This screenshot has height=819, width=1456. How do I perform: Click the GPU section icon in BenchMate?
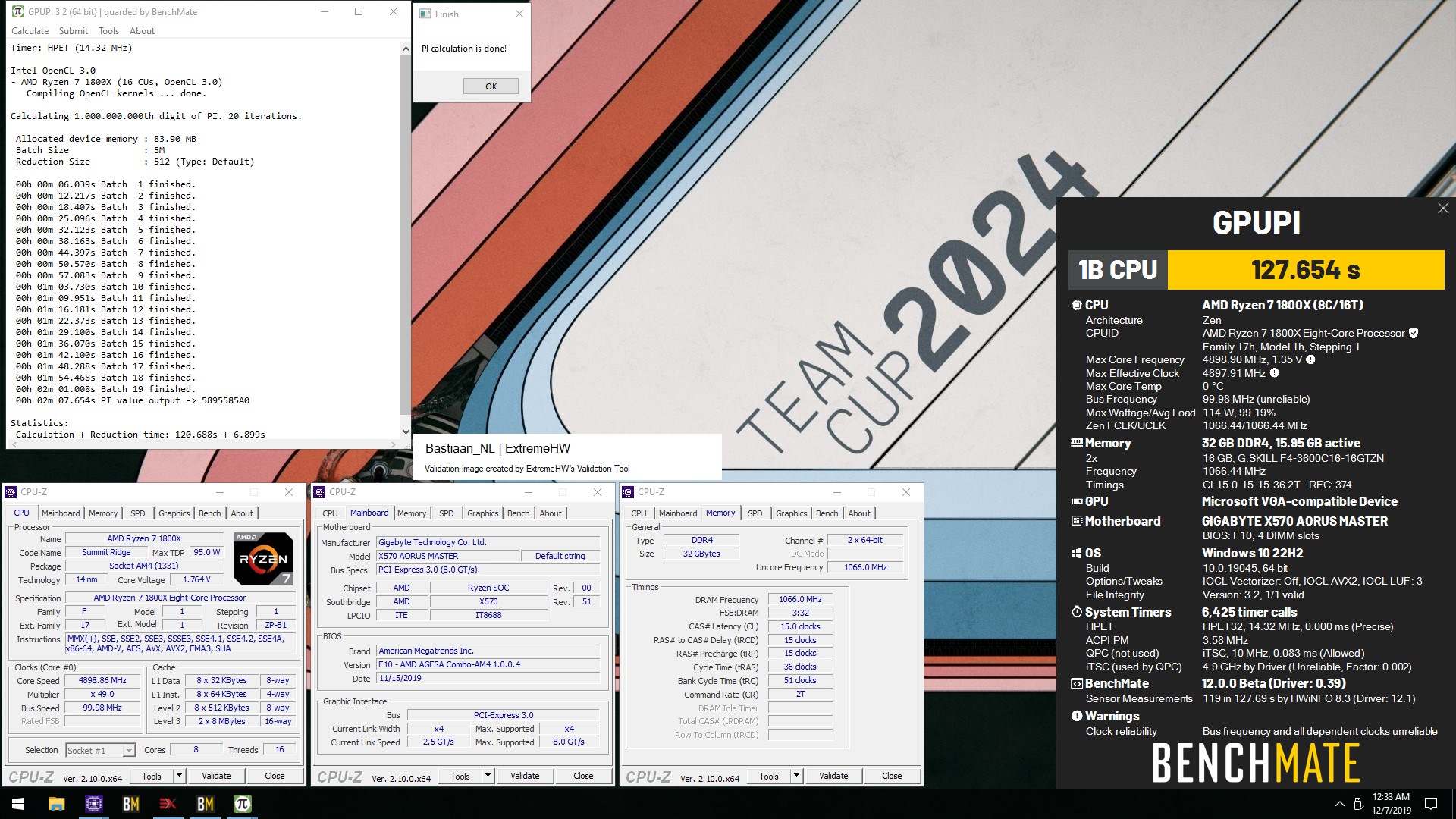(x=1076, y=501)
